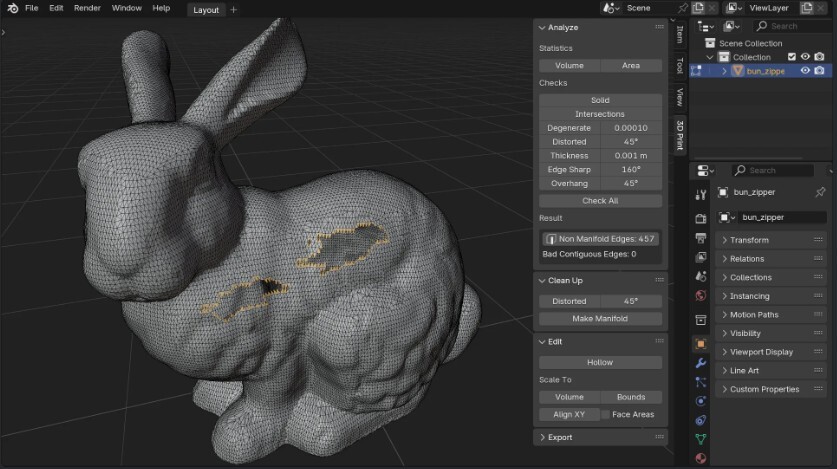Screen dimensions: 837x469
Task: Disable Collection render via camera icon
Action: 819,57
